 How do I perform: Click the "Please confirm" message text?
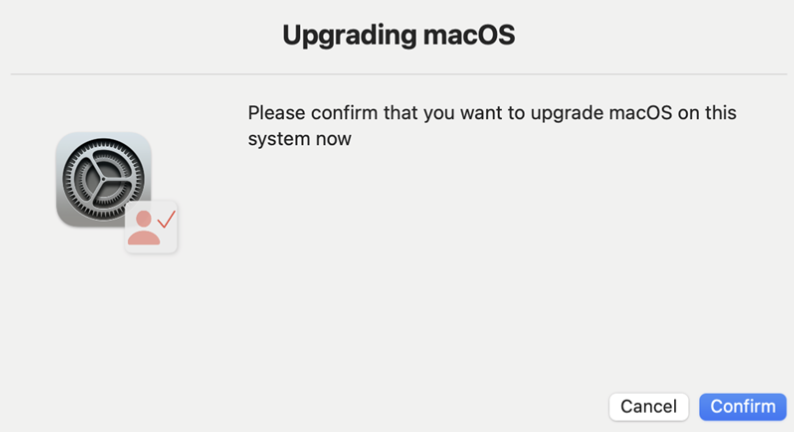[x=492, y=126]
